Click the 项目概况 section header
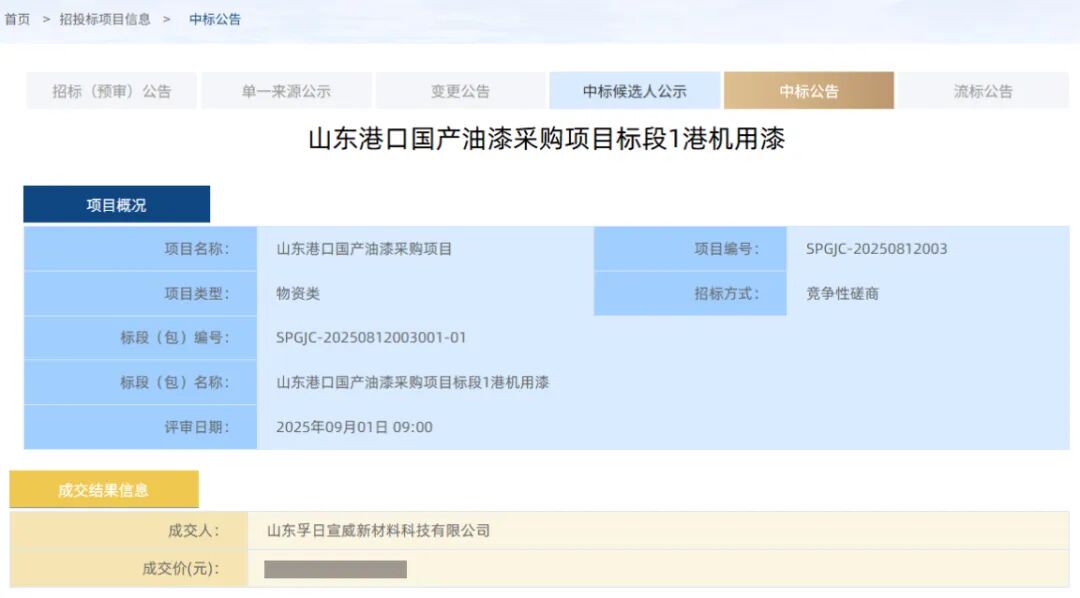The height and width of the screenshot is (598, 1080). click(116, 203)
